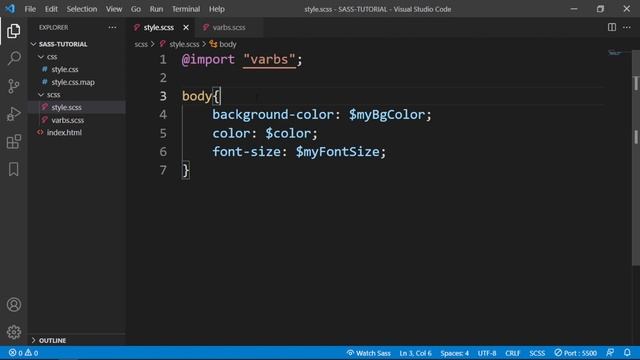Click the Explorer more actions ellipsis
Image resolution: width=640 pixels, height=360 pixels.
[x=112, y=27]
